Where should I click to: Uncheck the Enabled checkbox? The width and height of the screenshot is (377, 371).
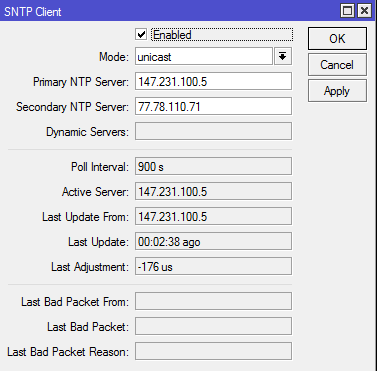pos(141,34)
